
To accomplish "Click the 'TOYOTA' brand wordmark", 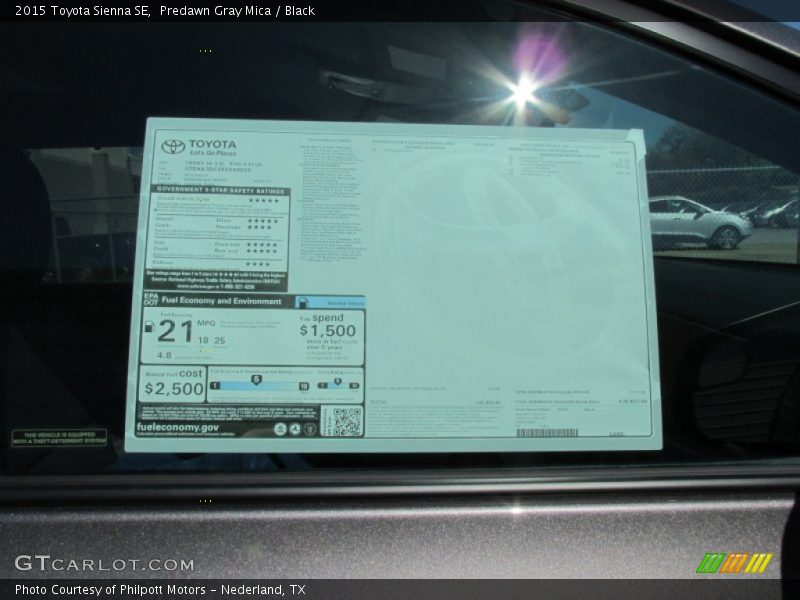I will pyautogui.click(x=213, y=144).
